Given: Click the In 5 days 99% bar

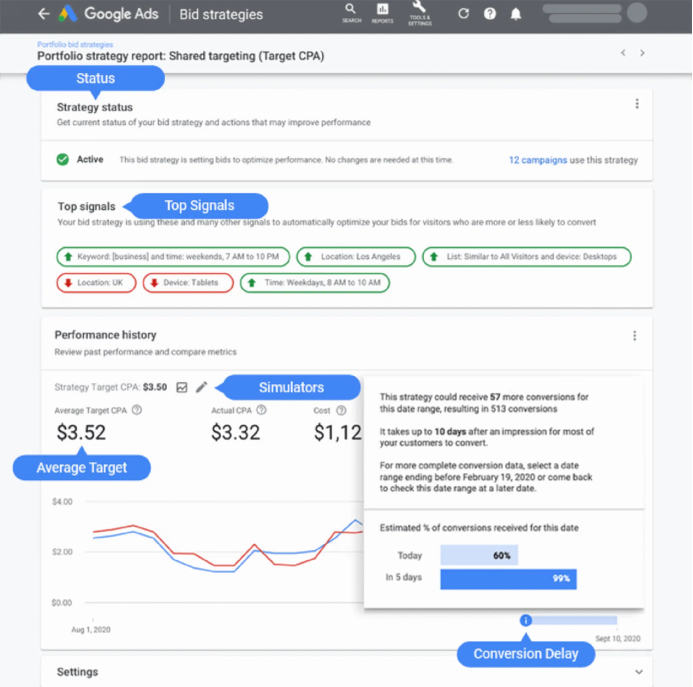Looking at the screenshot, I should [x=508, y=579].
